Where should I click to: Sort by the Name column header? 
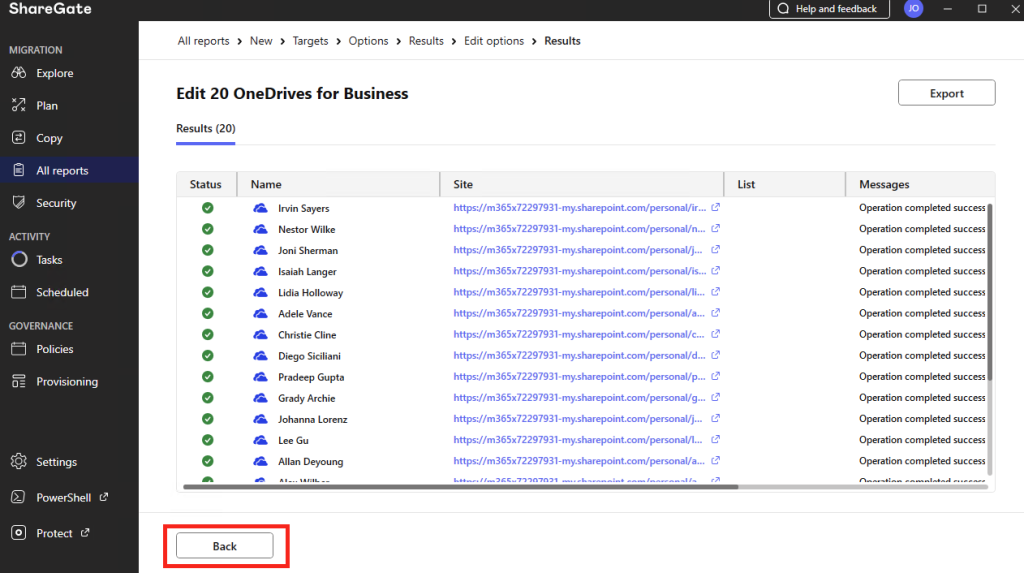coord(338,184)
